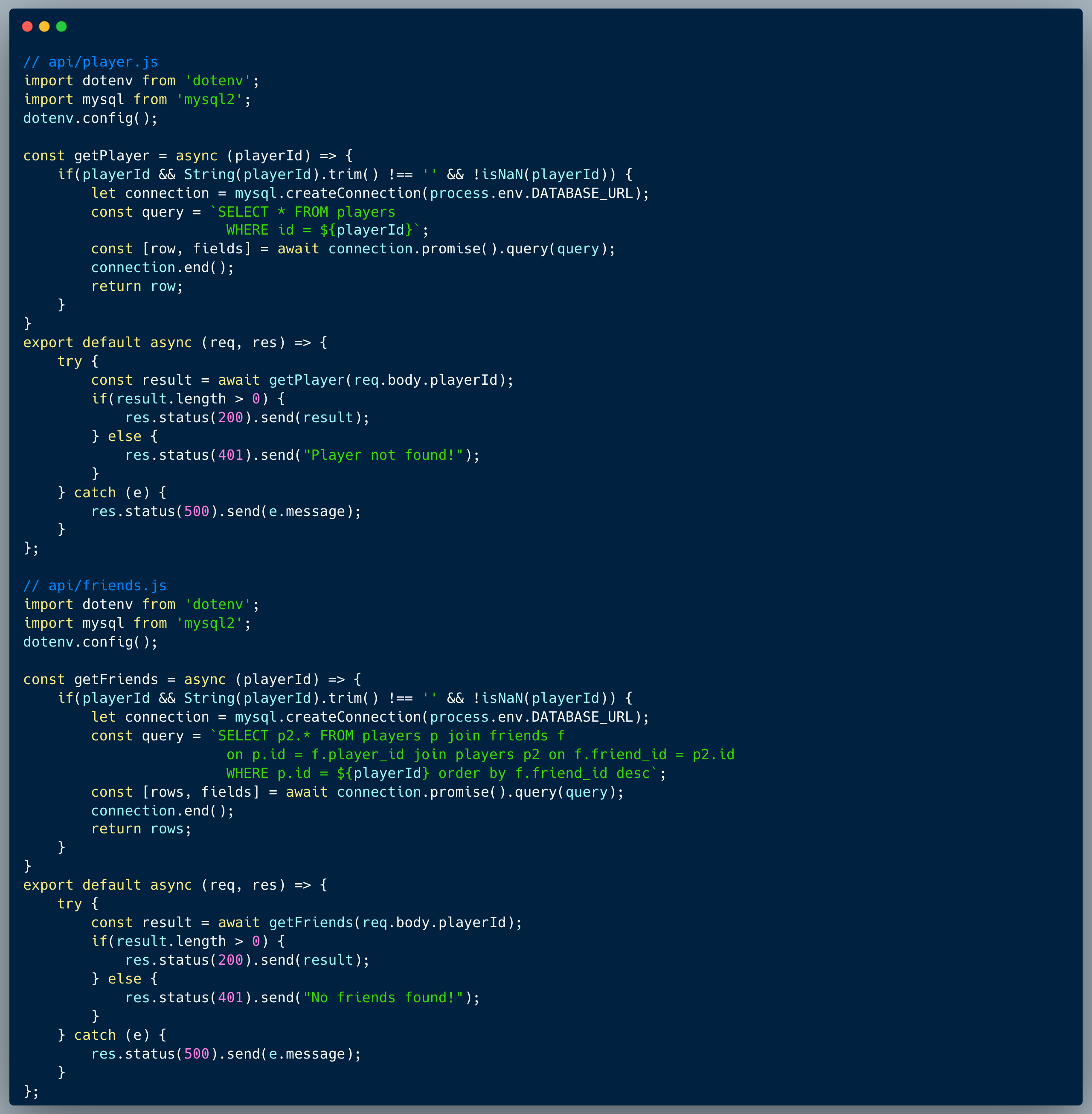Click the 'await getPlayer(req.body.playerId)' line
Image resolution: width=1092 pixels, height=1114 pixels.
[x=302, y=380]
